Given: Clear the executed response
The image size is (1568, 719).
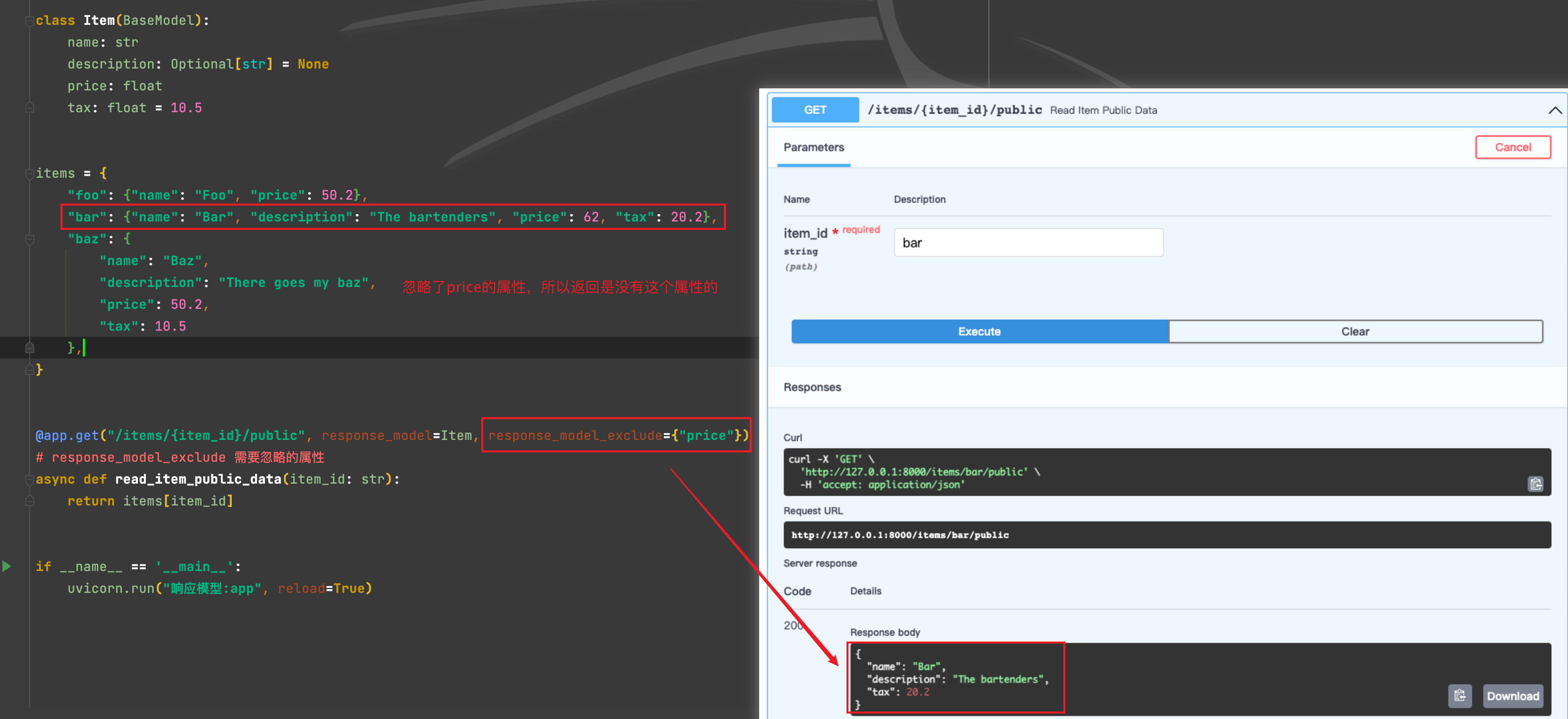Looking at the screenshot, I should [1355, 332].
